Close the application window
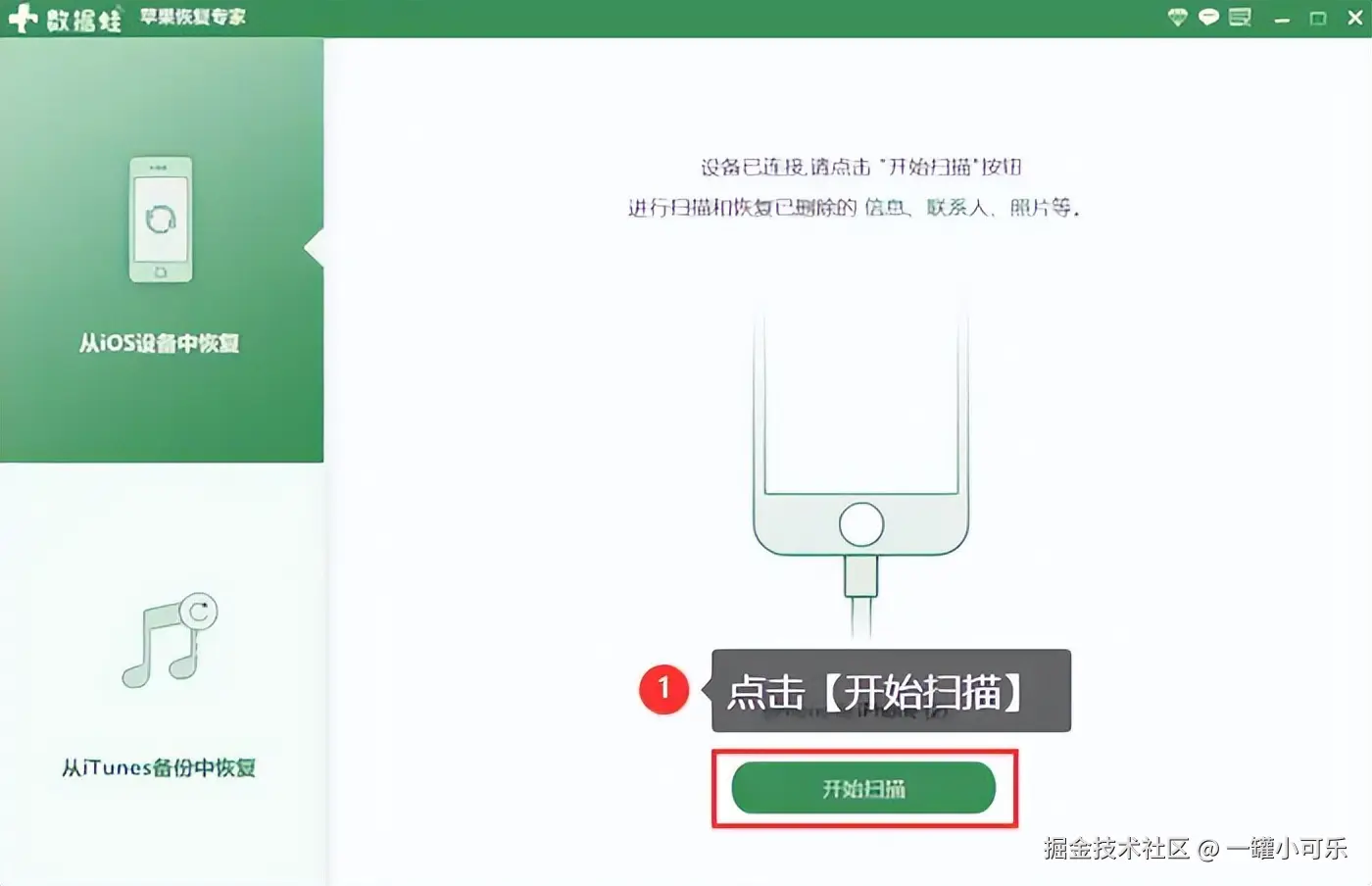This screenshot has width=1372, height=886. point(1355,19)
